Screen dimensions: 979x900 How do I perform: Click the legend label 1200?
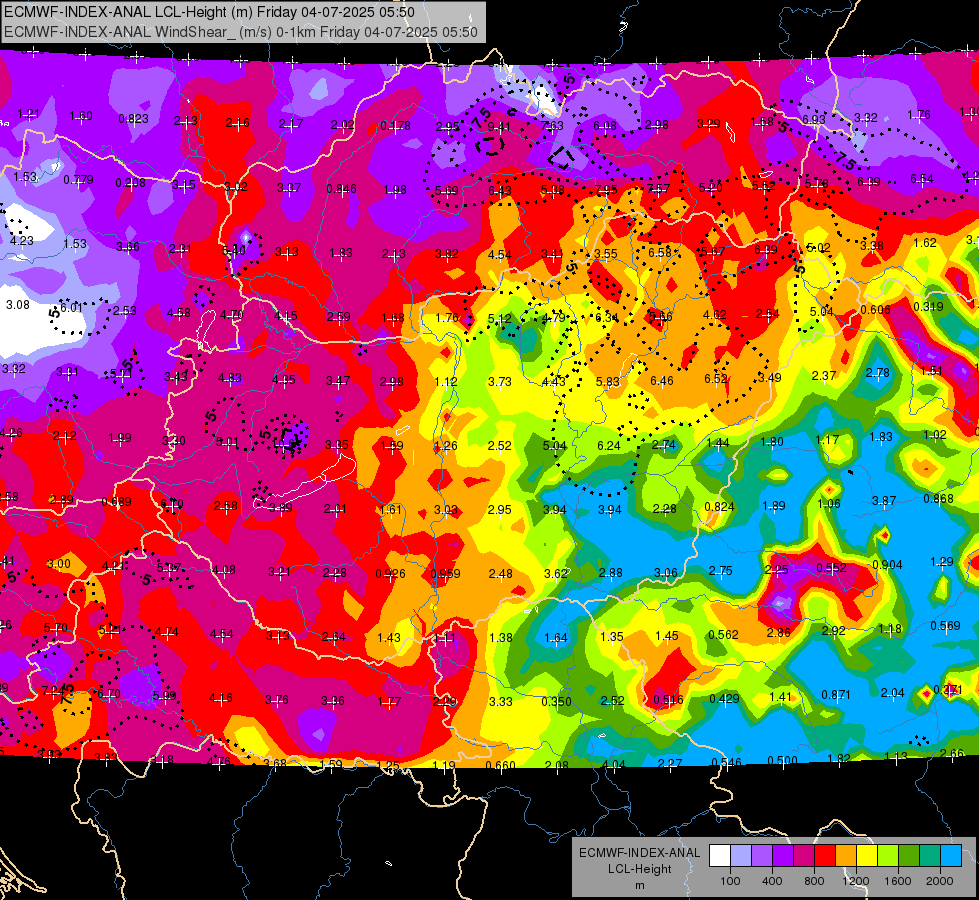(x=855, y=881)
